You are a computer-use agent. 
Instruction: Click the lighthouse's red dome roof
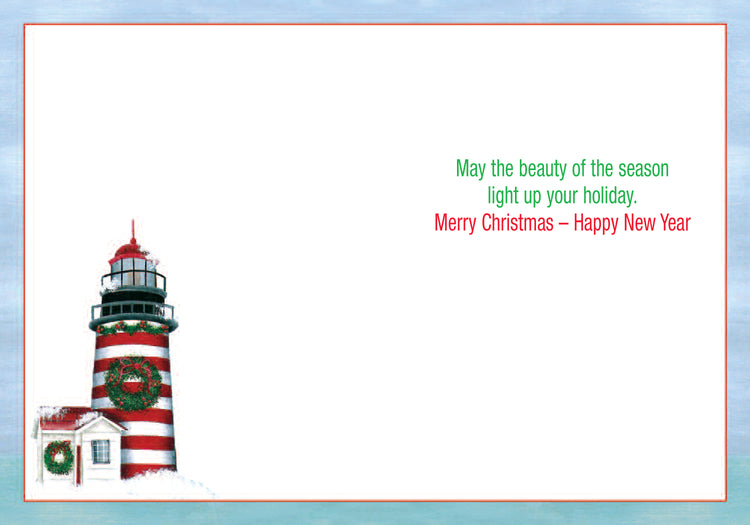[132, 249]
